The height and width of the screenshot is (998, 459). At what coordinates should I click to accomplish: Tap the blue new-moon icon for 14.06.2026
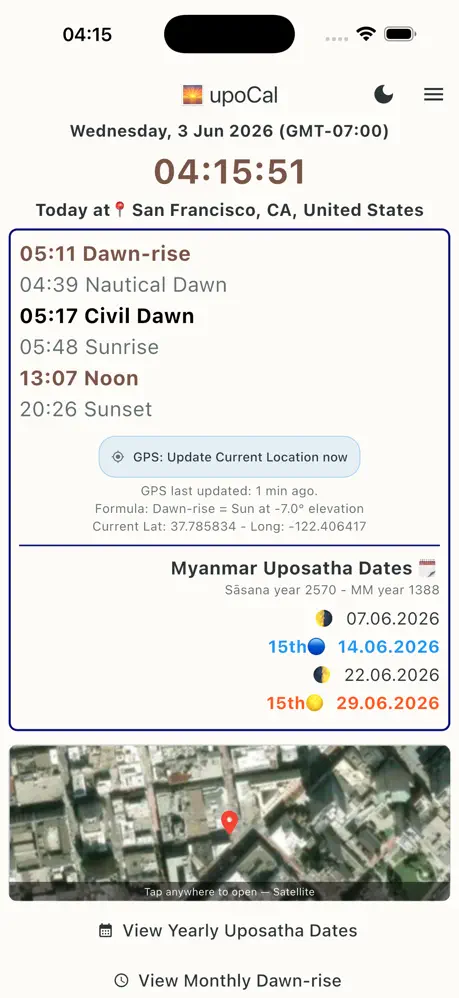[316, 647]
